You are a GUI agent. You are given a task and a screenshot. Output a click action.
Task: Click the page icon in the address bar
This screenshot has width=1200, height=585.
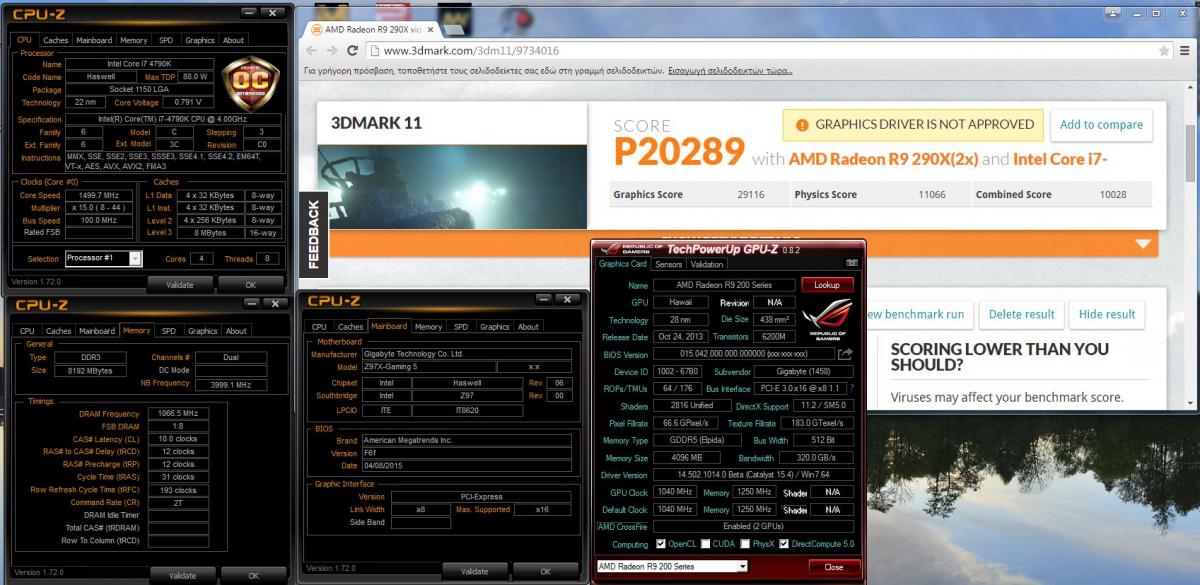point(375,50)
